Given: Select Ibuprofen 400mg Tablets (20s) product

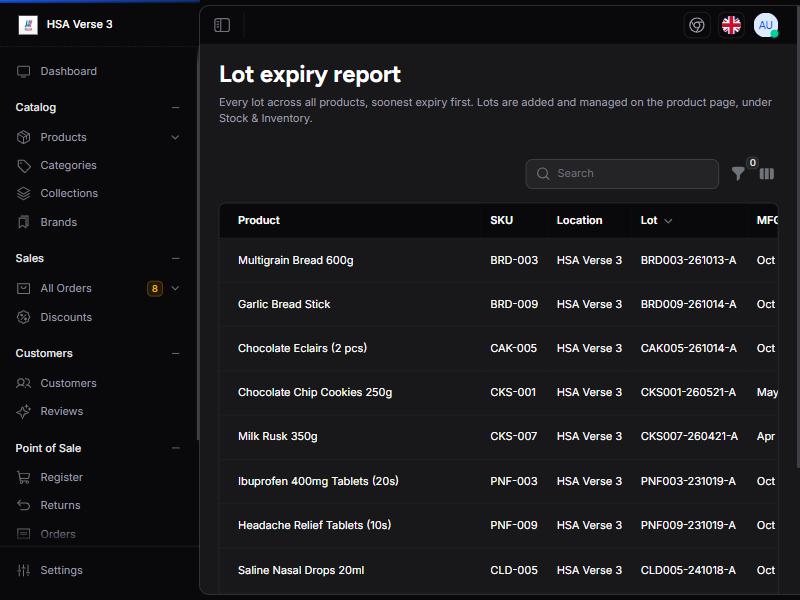Looking at the screenshot, I should (318, 481).
